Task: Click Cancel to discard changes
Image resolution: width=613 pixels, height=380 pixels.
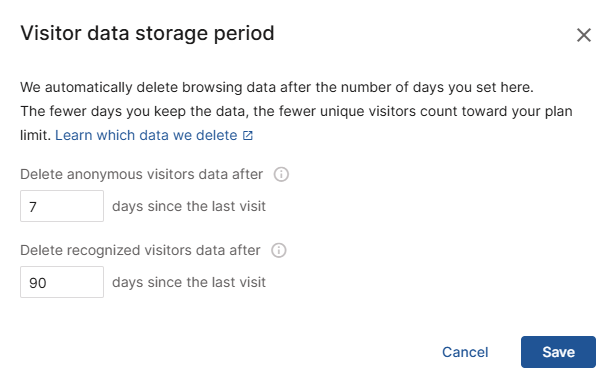Action: pos(465,352)
